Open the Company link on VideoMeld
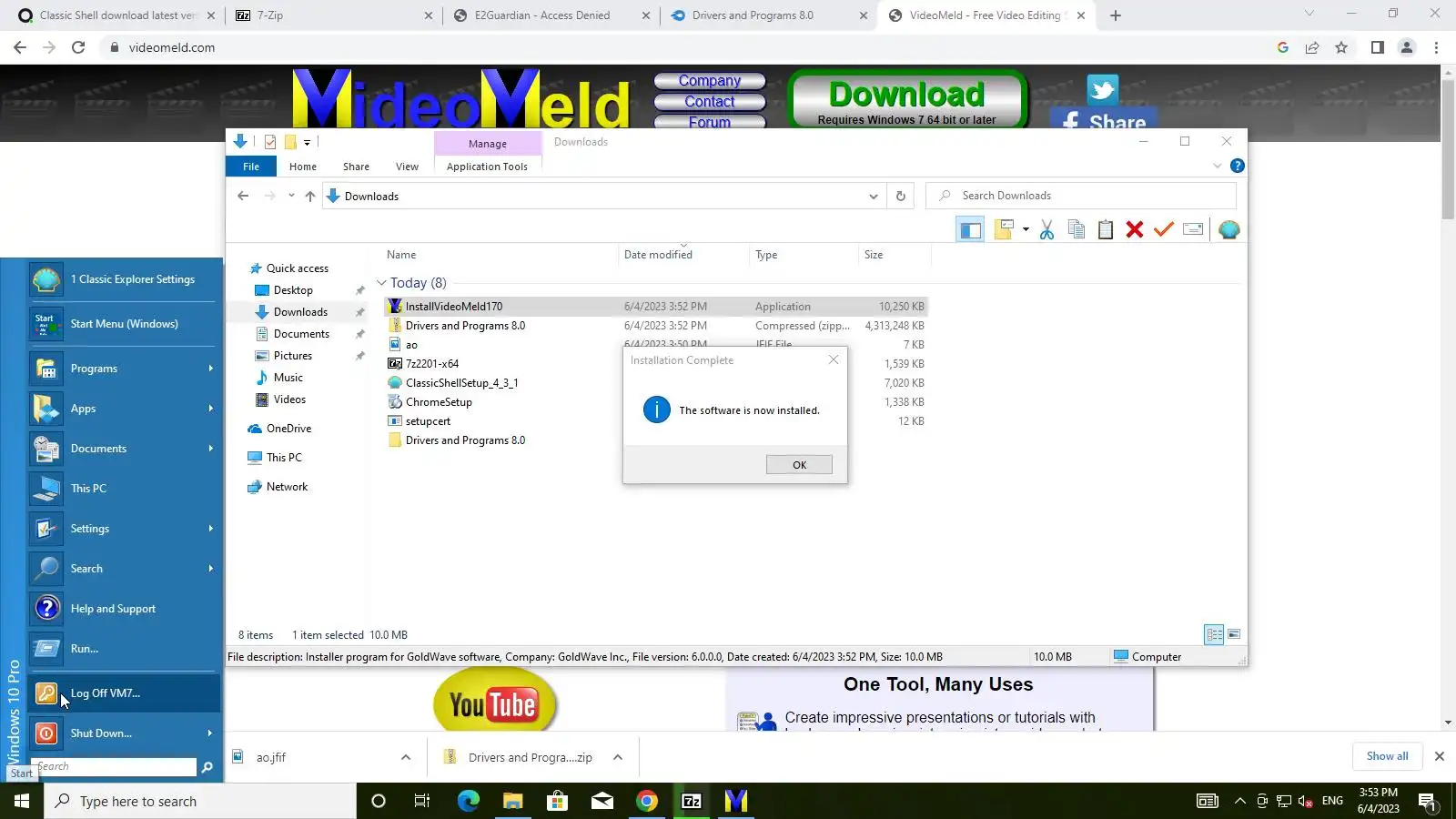This screenshot has height=819, width=1456. [x=710, y=81]
